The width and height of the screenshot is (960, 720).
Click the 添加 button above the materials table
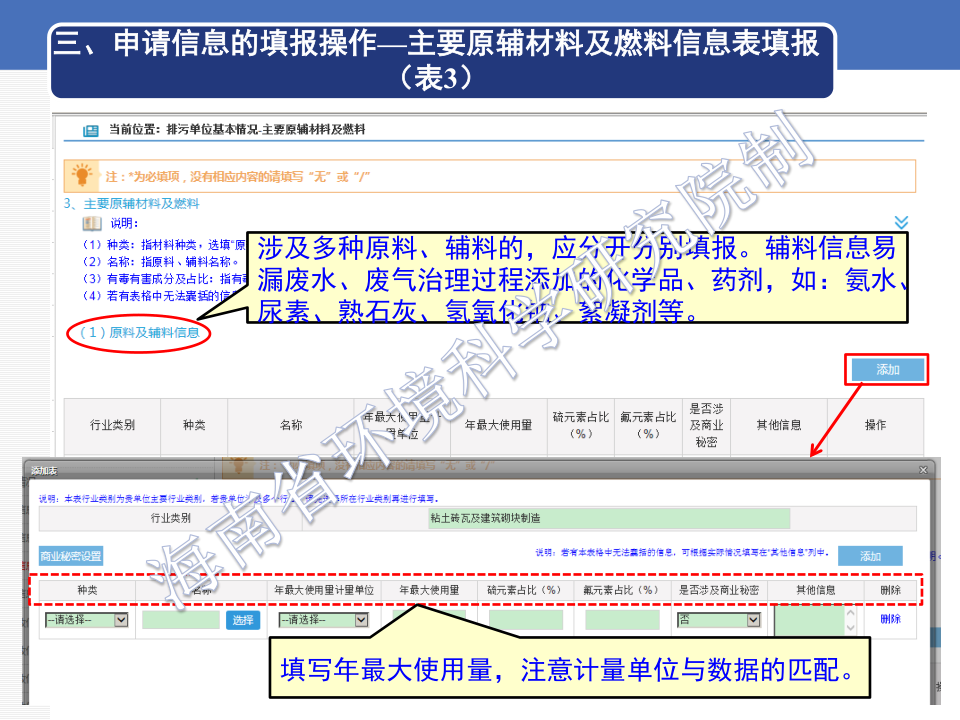887,369
